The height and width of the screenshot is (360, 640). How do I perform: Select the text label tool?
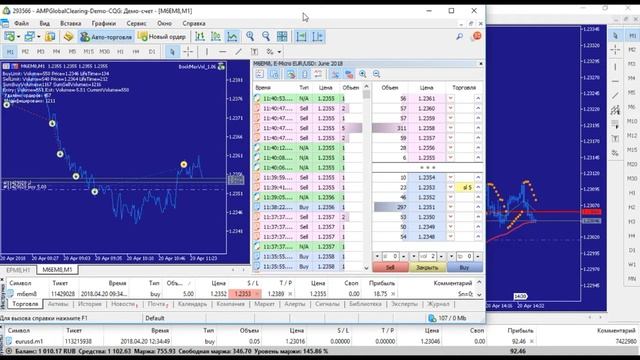(254, 52)
